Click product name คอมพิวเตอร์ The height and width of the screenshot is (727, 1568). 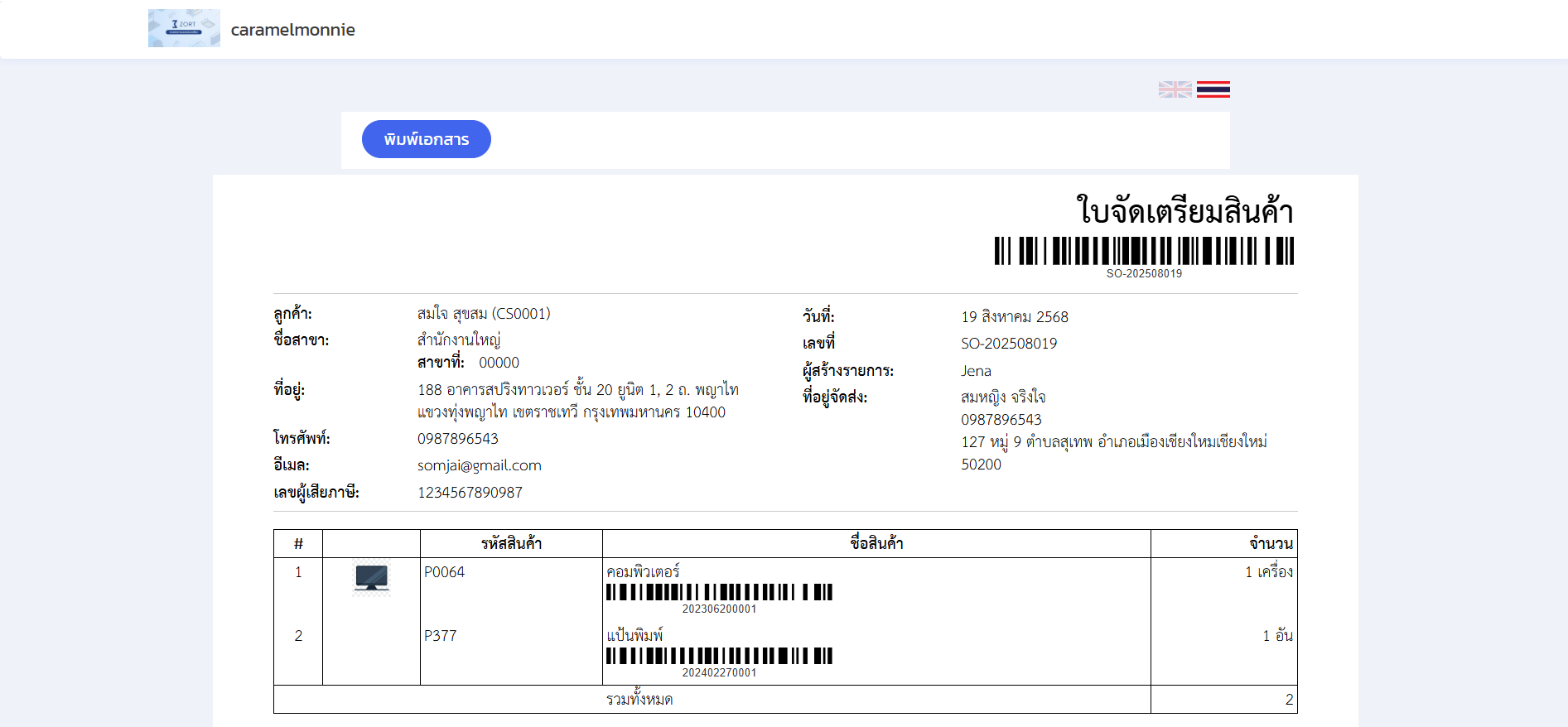[x=643, y=571]
